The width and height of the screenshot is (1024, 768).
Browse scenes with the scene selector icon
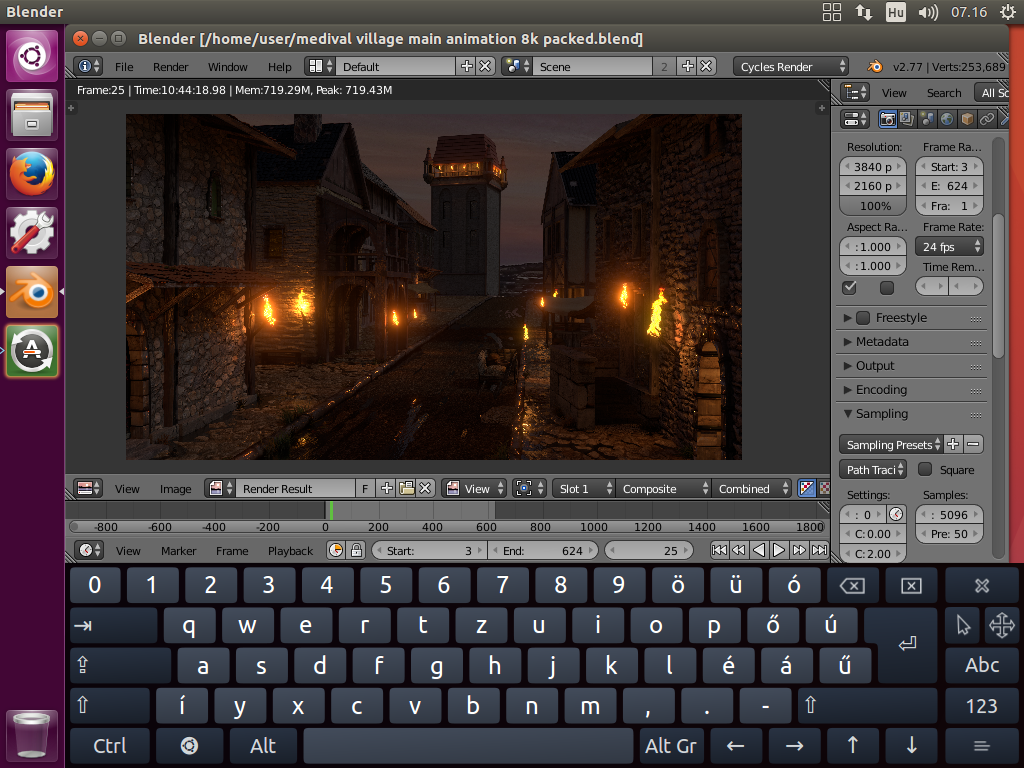[x=517, y=67]
